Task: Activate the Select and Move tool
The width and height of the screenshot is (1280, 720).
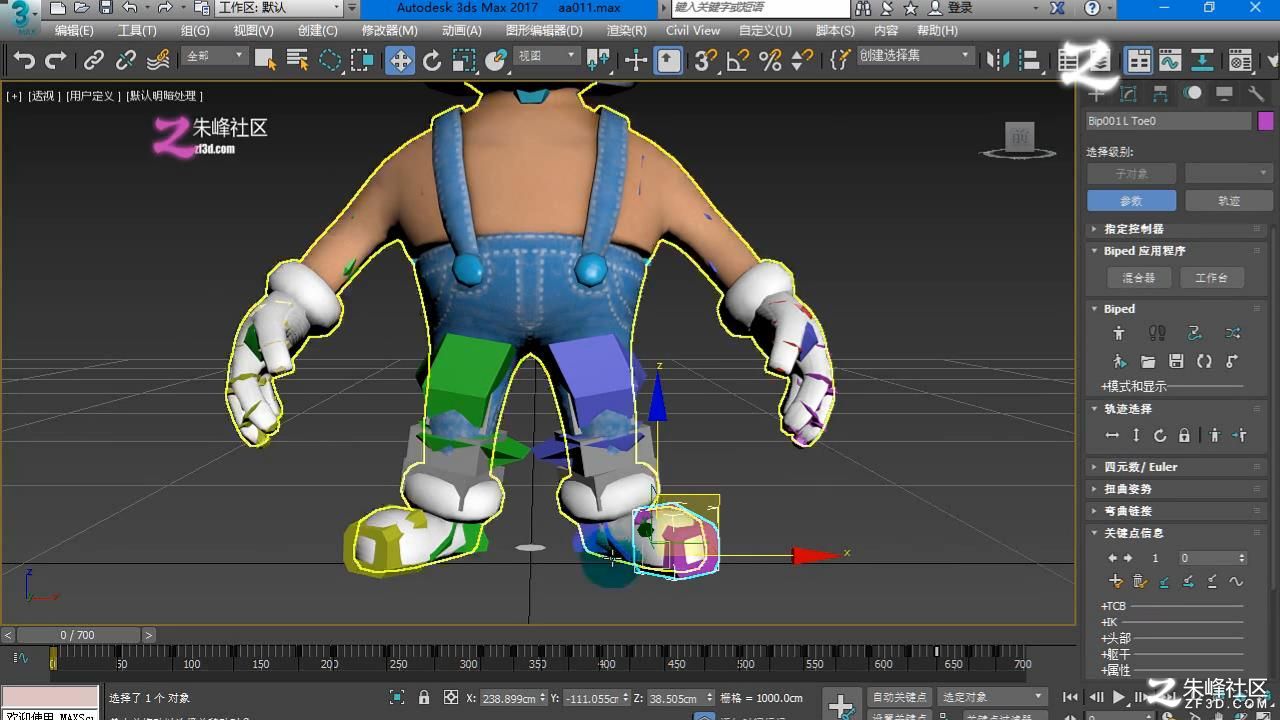Action: click(400, 61)
